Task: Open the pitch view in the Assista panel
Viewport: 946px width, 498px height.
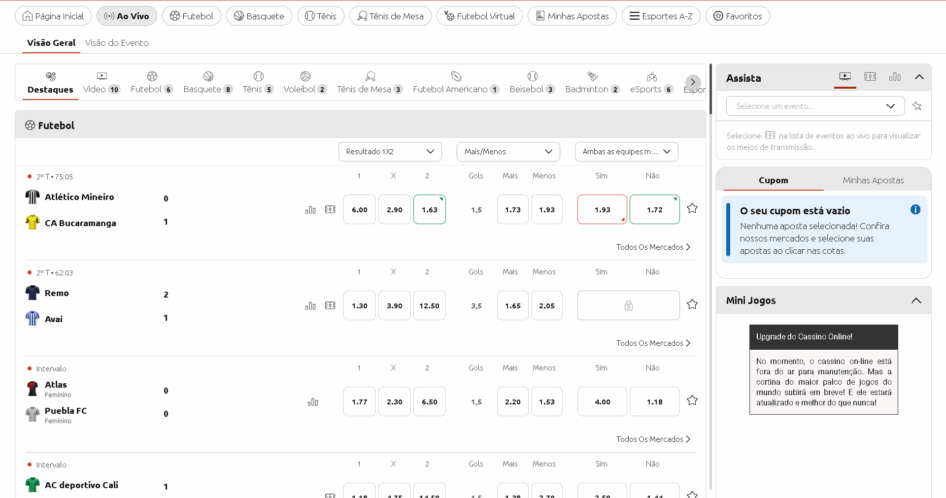Action: [870, 77]
